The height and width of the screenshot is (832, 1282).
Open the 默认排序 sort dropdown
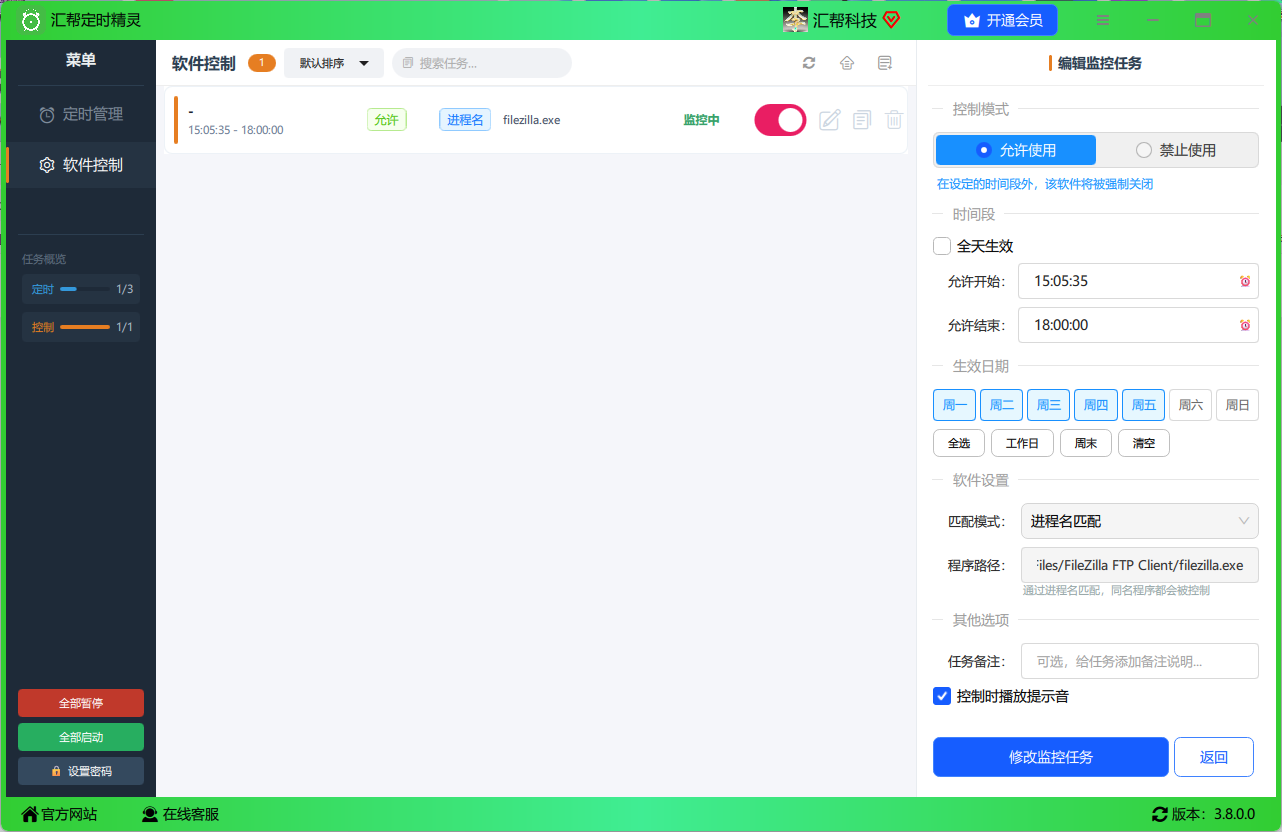coord(334,63)
